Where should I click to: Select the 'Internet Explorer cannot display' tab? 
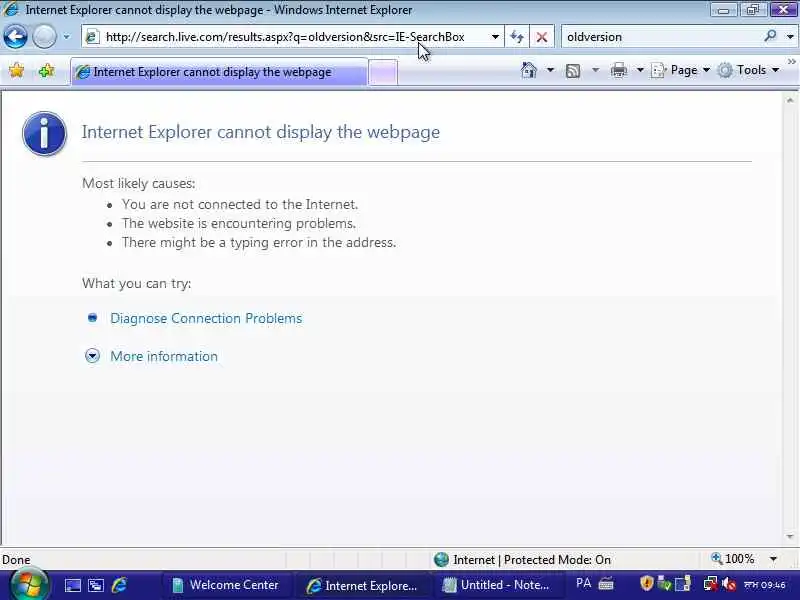pos(219,72)
